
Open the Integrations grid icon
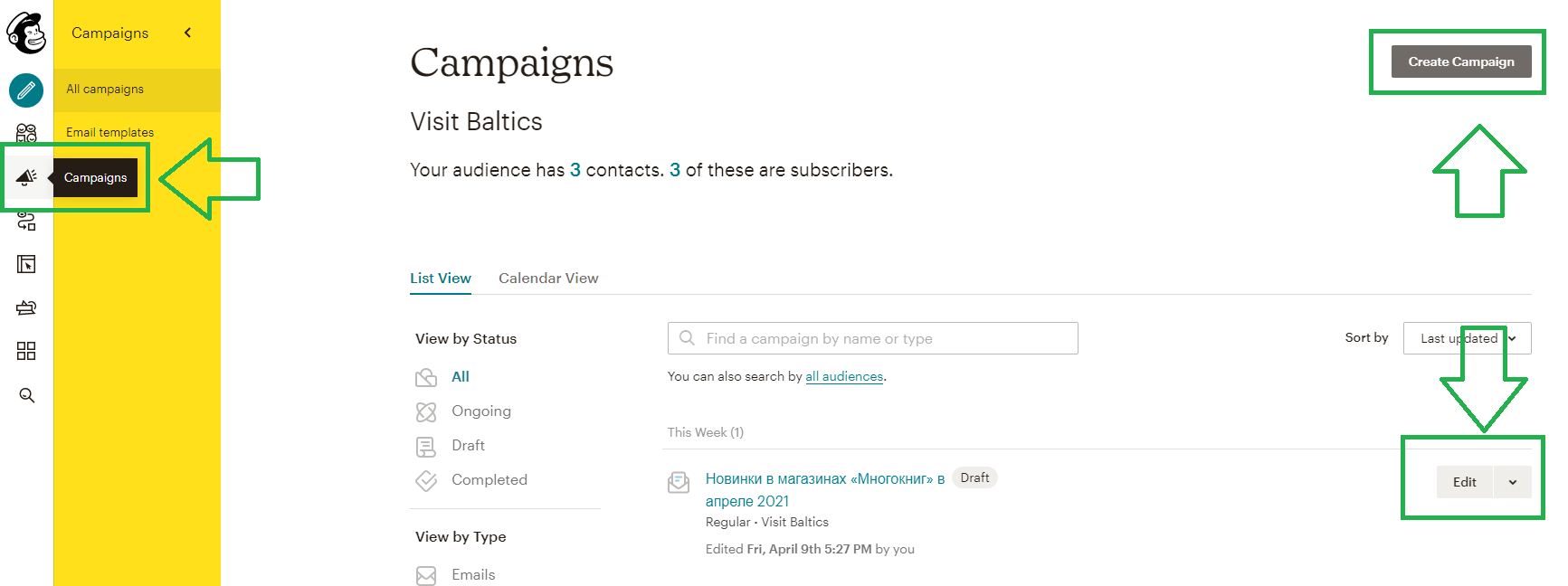26,351
